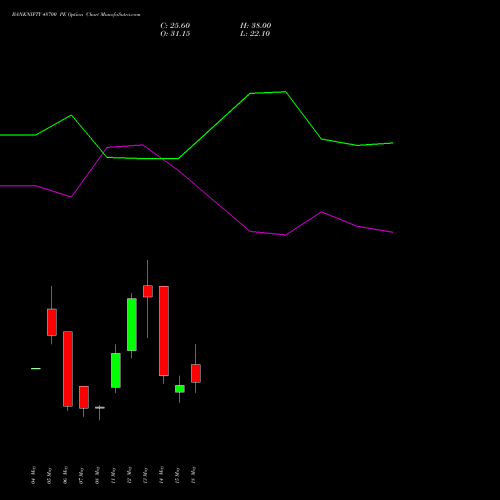Click the 04 May date label
The height and width of the screenshot is (500, 500).
pyautogui.click(x=33, y=475)
